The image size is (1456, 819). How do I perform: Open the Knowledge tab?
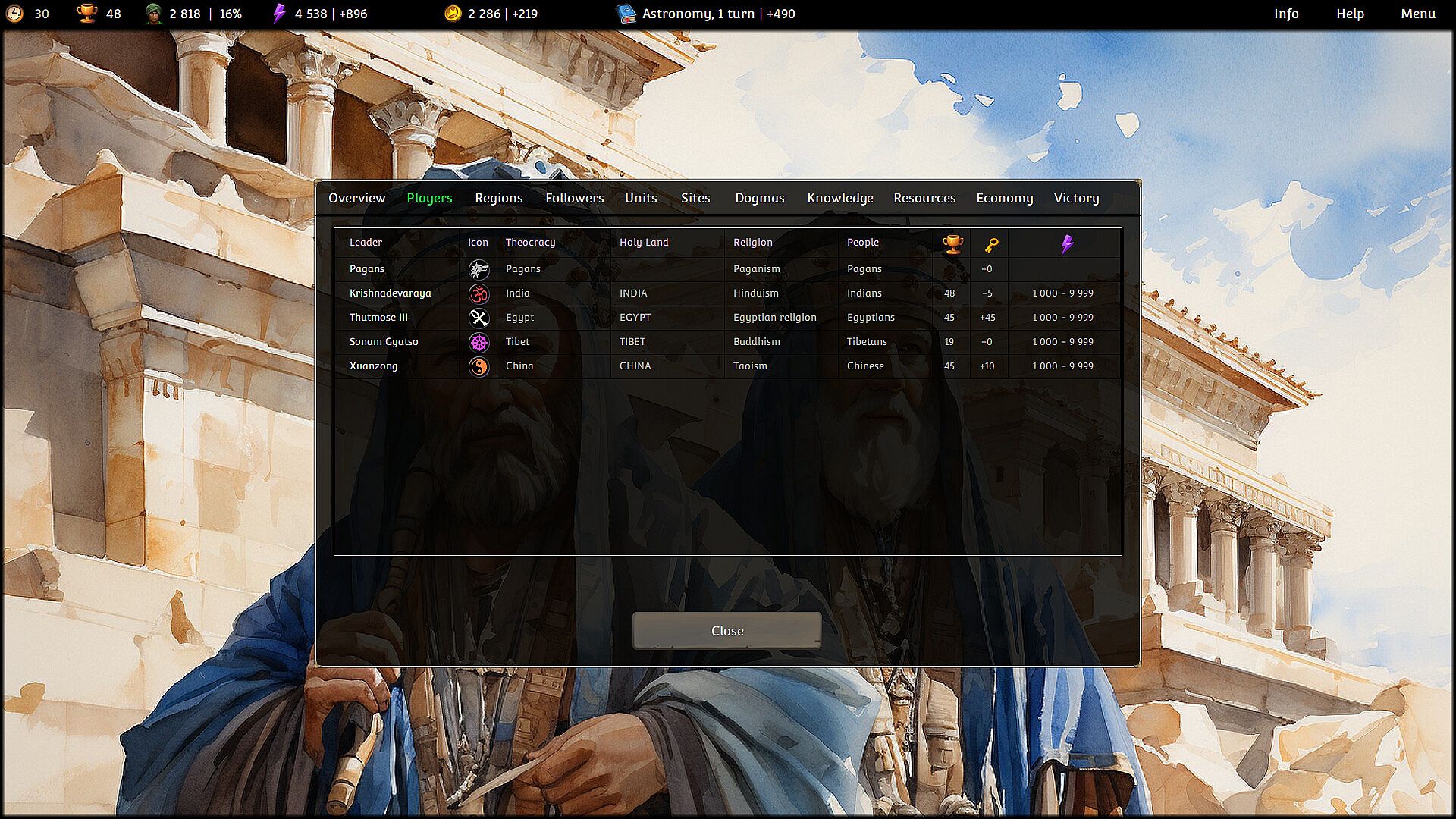pyautogui.click(x=839, y=198)
